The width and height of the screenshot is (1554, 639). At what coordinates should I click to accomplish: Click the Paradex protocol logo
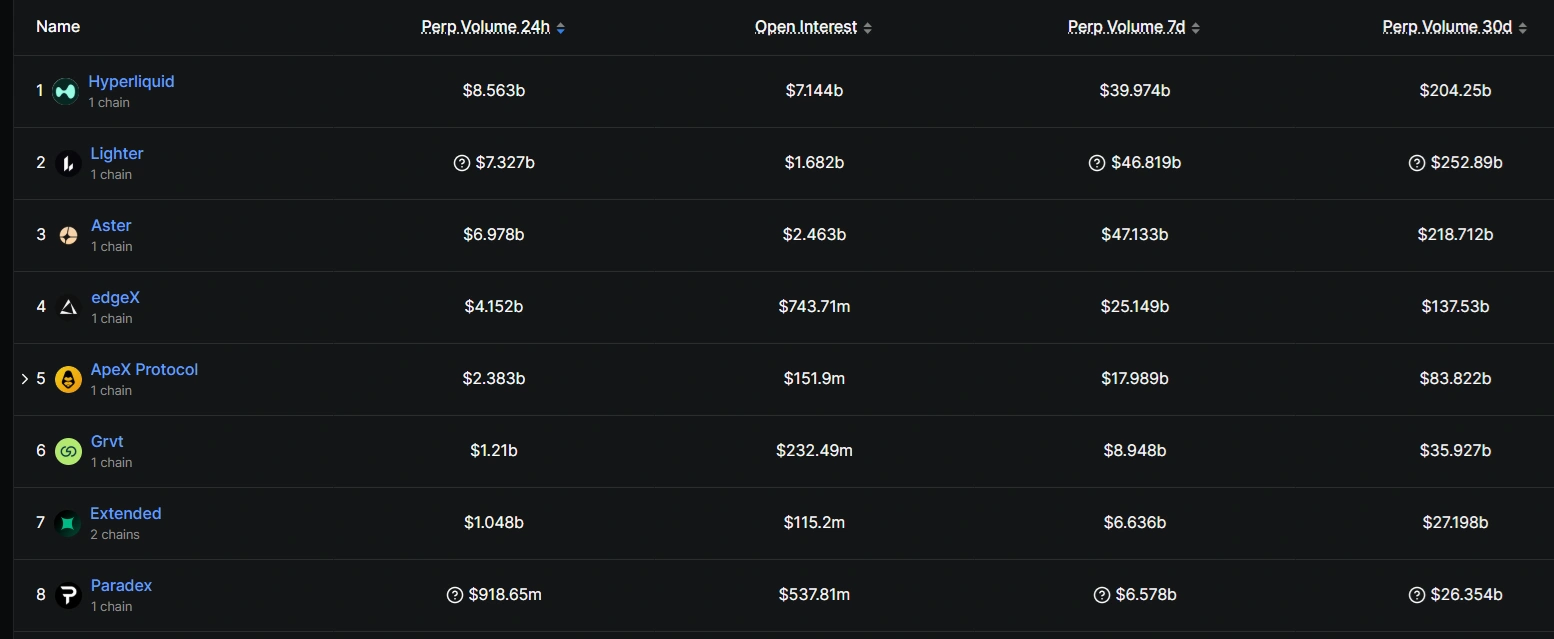coord(67,594)
